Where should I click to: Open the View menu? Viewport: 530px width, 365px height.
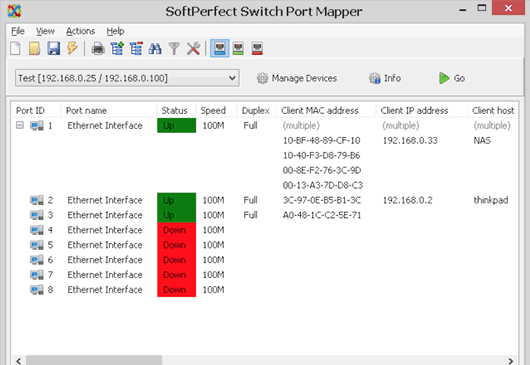tap(45, 31)
